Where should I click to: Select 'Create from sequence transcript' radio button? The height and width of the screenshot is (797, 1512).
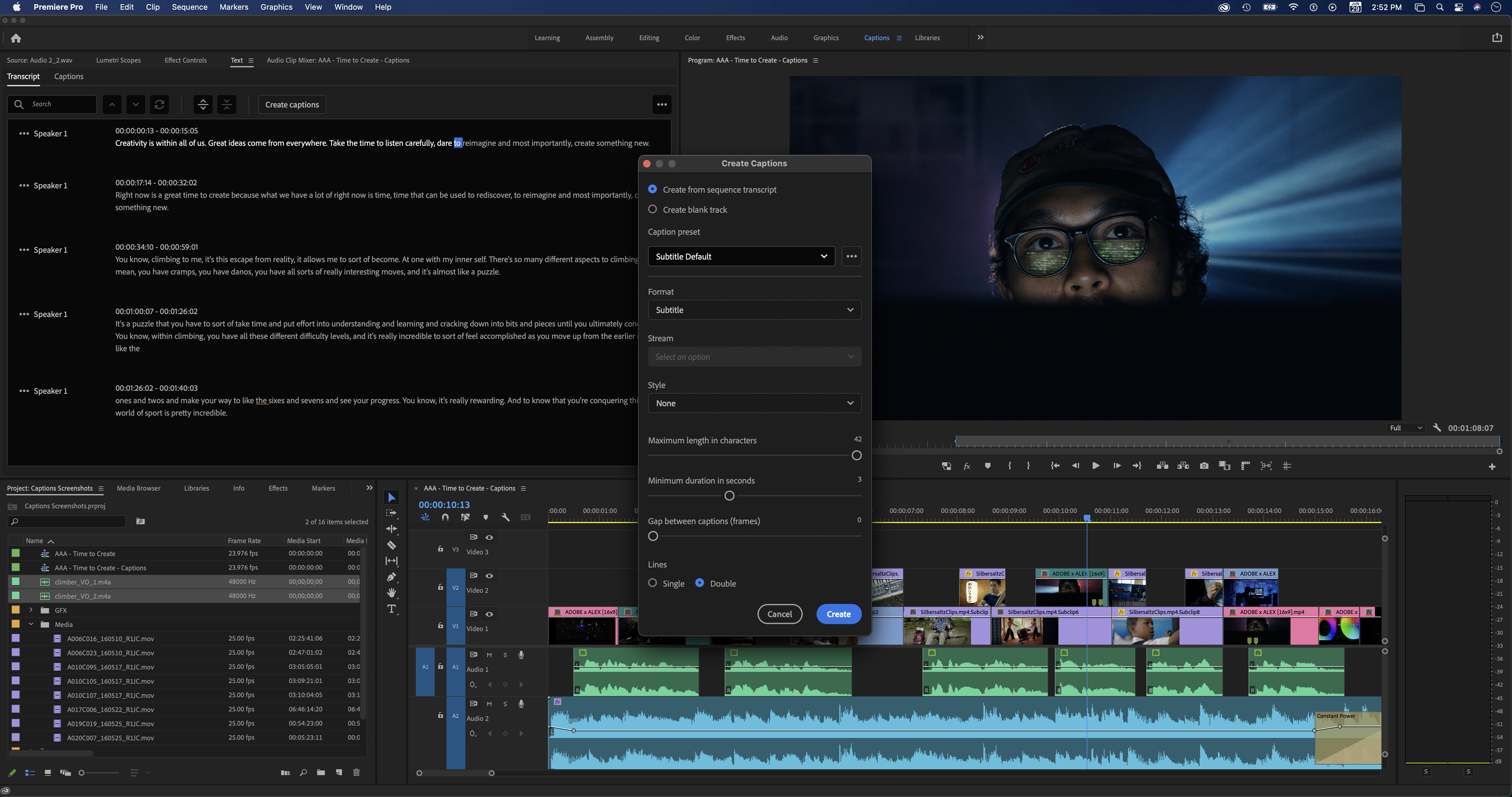[652, 189]
